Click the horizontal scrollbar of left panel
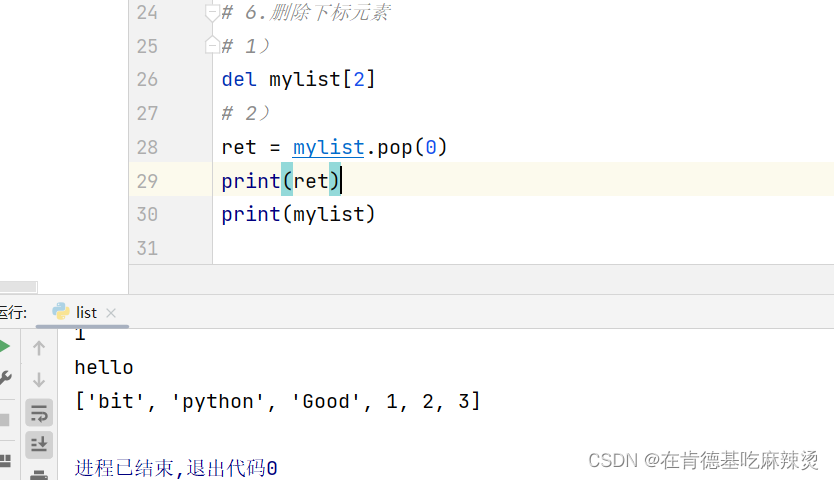This screenshot has height=480, width=834. pos(19,287)
